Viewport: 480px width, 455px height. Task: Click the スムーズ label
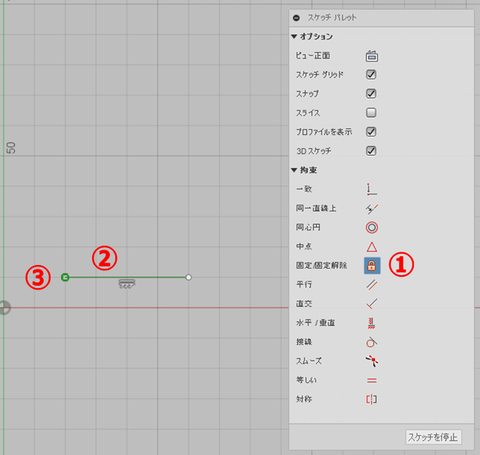click(309, 361)
